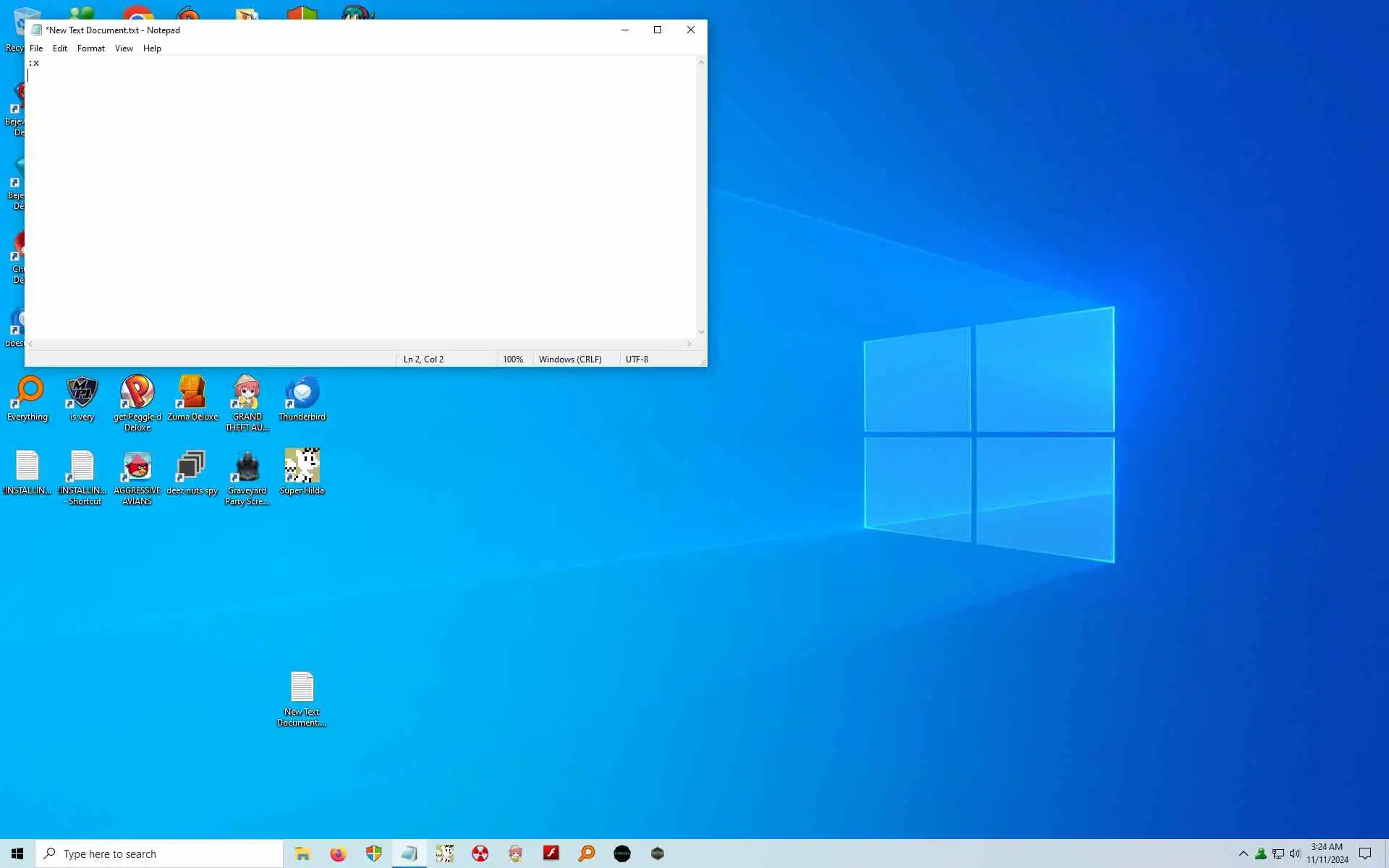Viewport: 1389px width, 868px height.
Task: Open Firefox from the taskbar
Action: click(338, 854)
